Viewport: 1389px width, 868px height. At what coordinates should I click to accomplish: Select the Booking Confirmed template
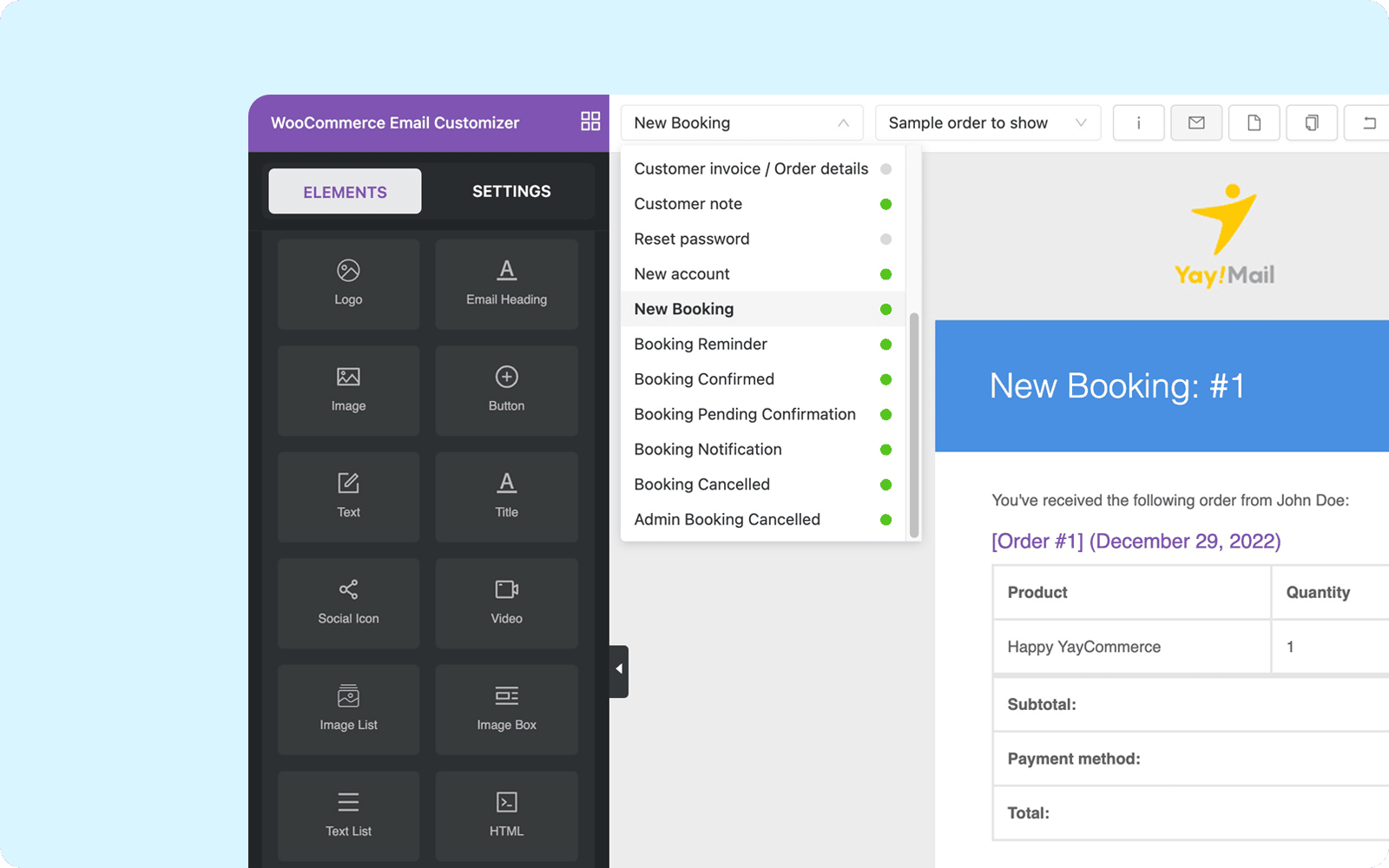[763, 379]
